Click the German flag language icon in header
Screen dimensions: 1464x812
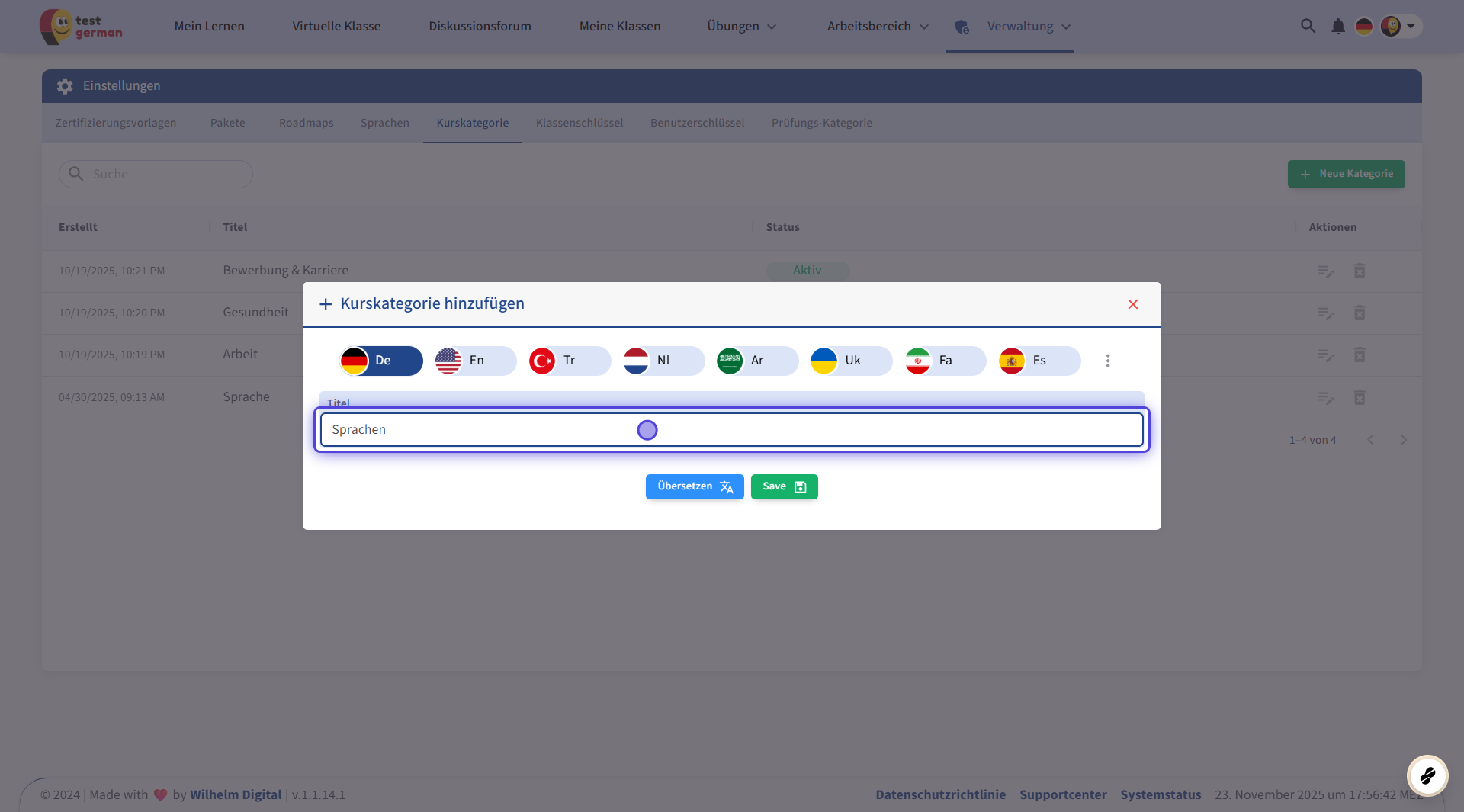[x=1363, y=27]
